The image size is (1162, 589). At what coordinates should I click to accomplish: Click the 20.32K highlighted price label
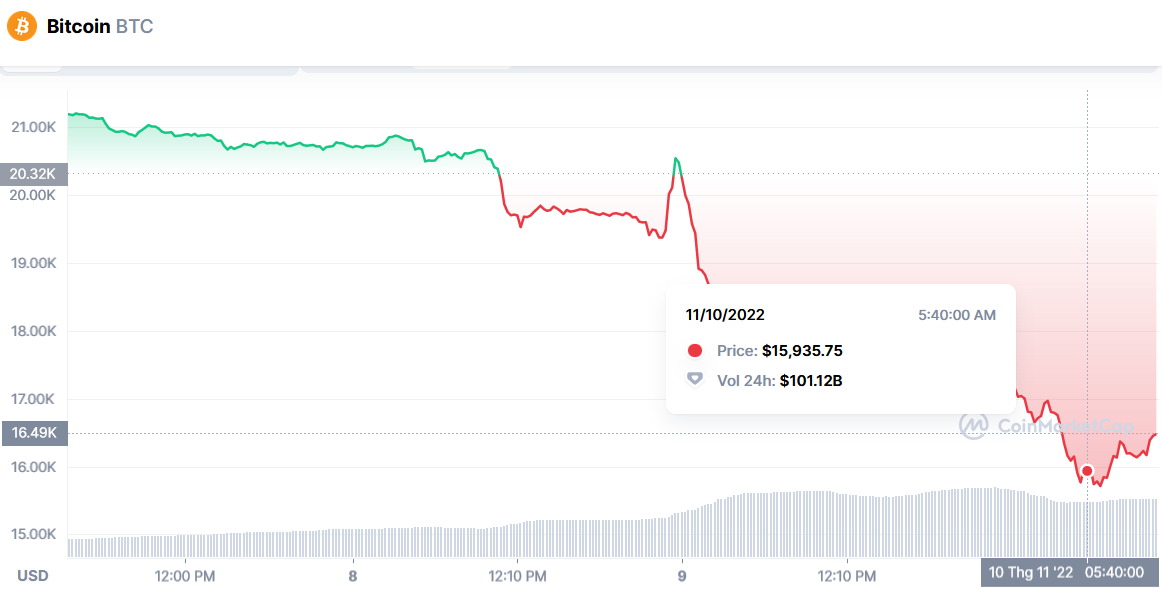(x=34, y=174)
